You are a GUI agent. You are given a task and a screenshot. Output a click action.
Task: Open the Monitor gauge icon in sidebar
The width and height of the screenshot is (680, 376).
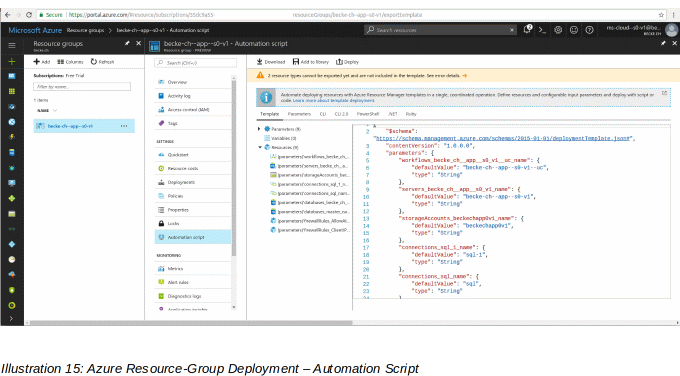click(x=12, y=259)
